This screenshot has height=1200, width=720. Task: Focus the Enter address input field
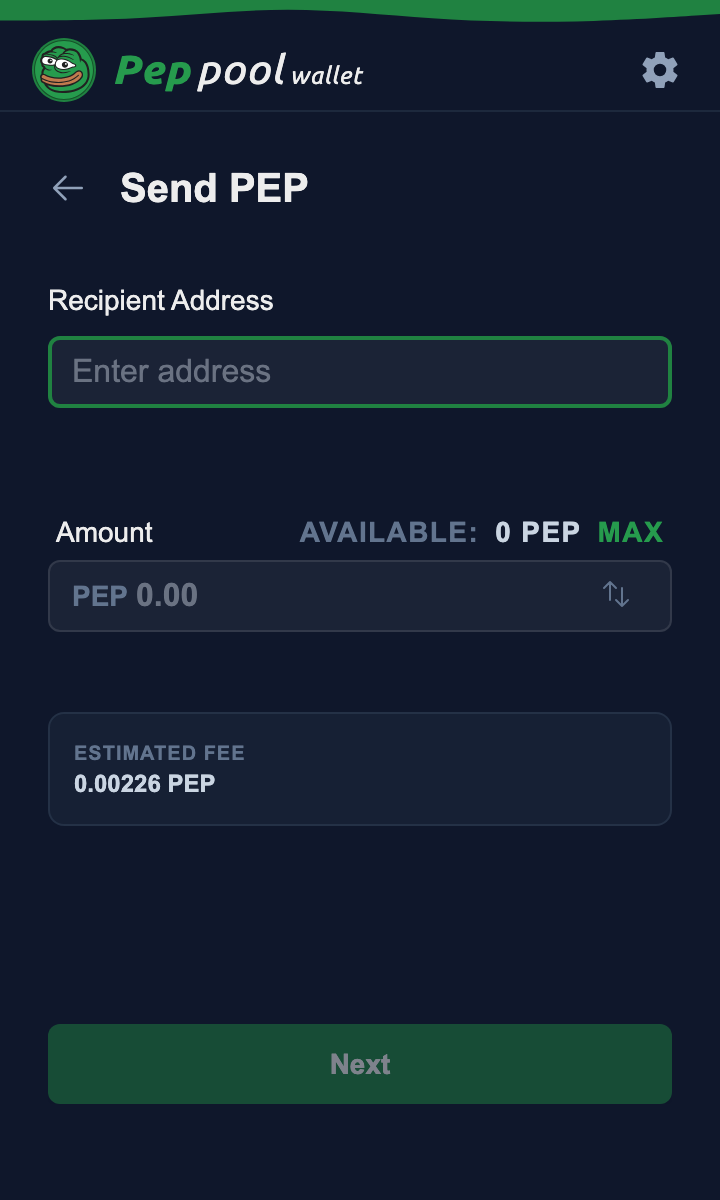click(x=360, y=372)
